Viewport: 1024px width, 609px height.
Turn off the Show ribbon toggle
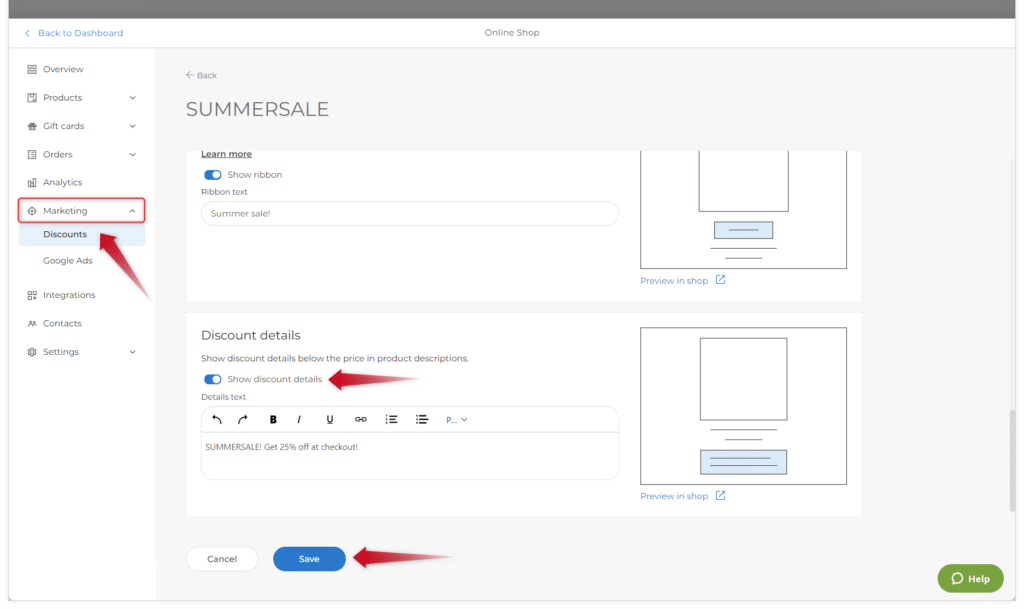[212, 175]
